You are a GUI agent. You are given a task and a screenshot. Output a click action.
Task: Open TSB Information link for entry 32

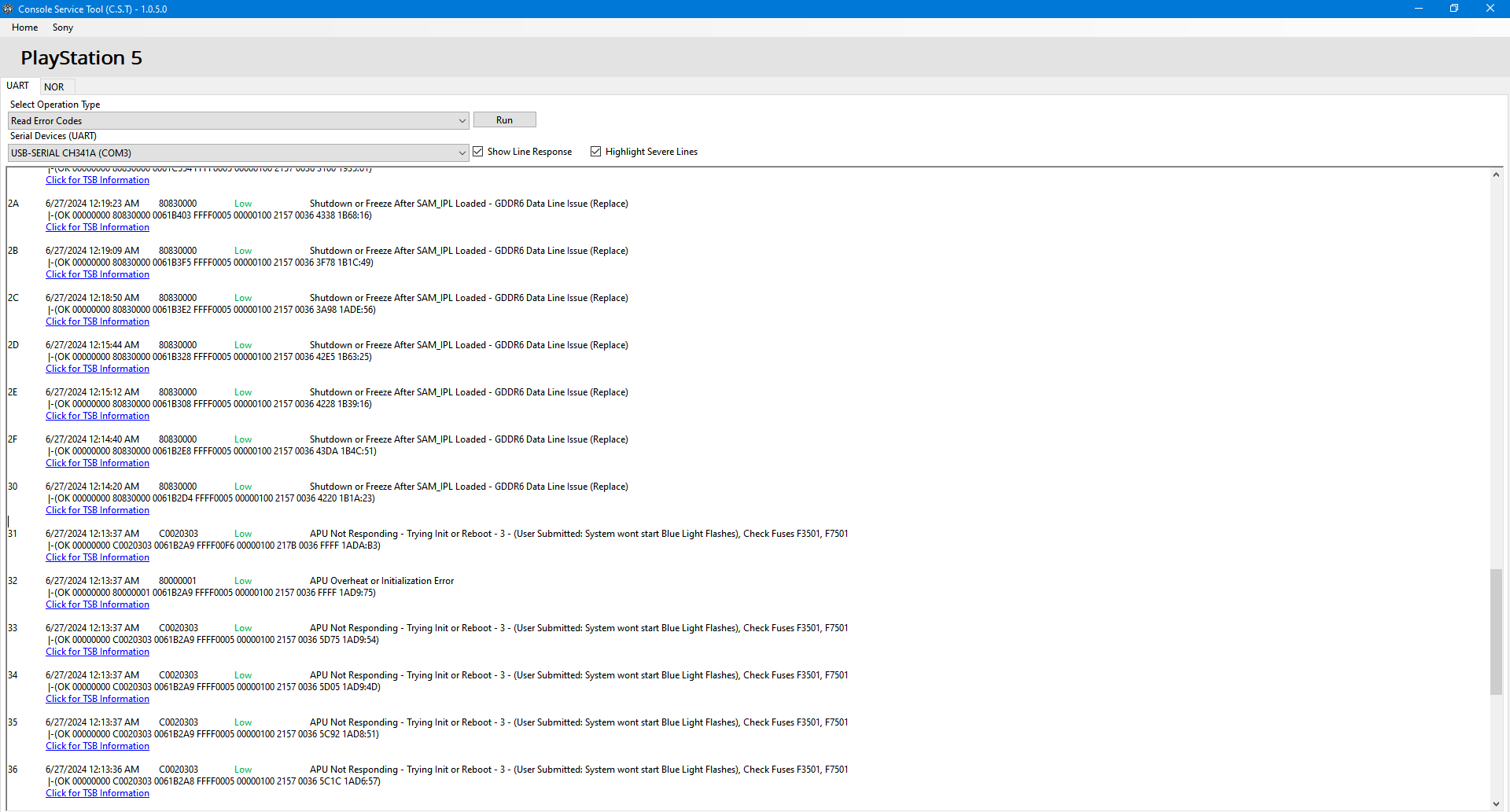(98, 604)
